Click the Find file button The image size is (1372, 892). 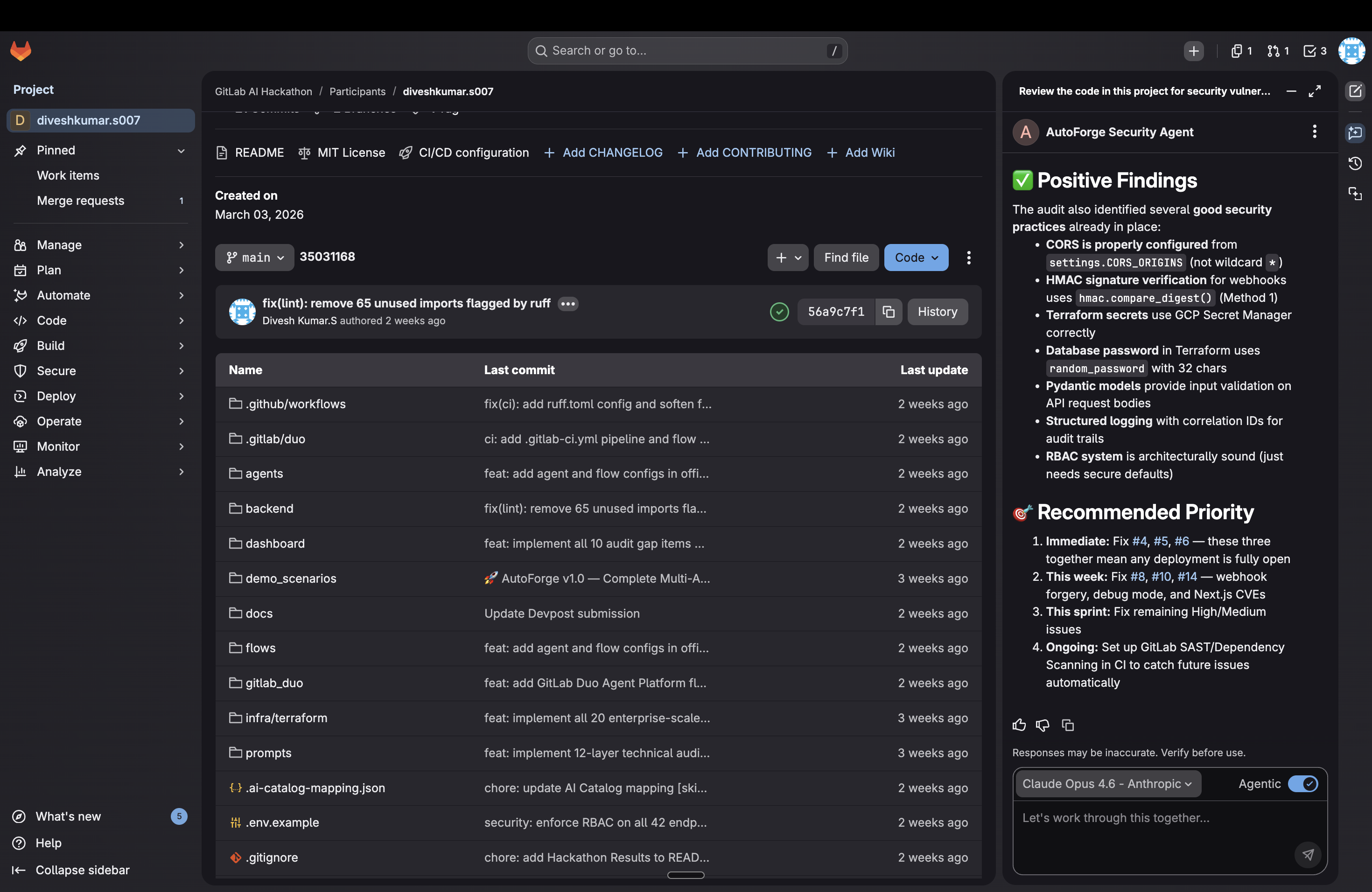[x=846, y=258]
